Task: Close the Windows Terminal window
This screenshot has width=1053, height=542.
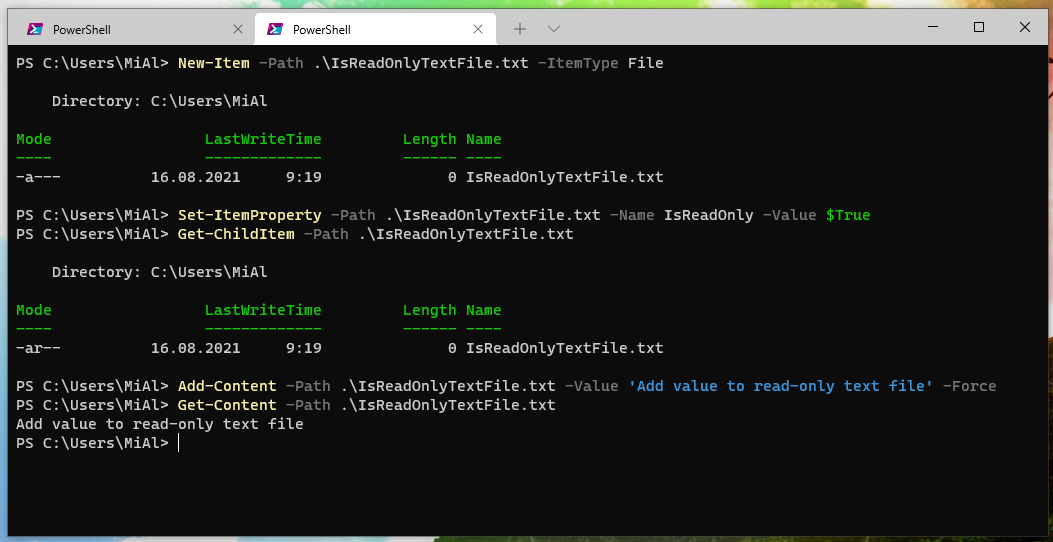Action: point(1025,27)
